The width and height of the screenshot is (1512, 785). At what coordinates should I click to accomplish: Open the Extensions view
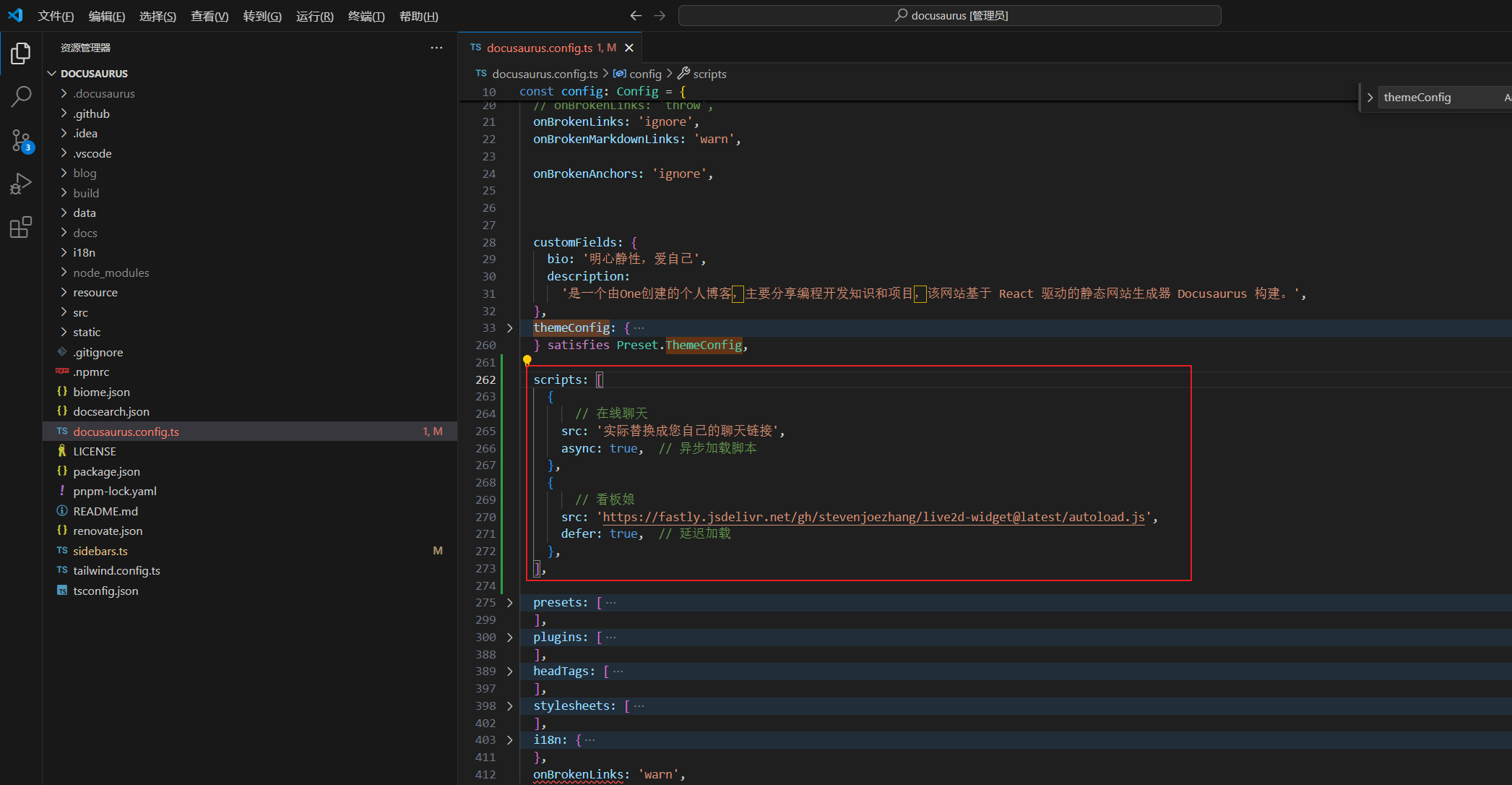click(21, 227)
